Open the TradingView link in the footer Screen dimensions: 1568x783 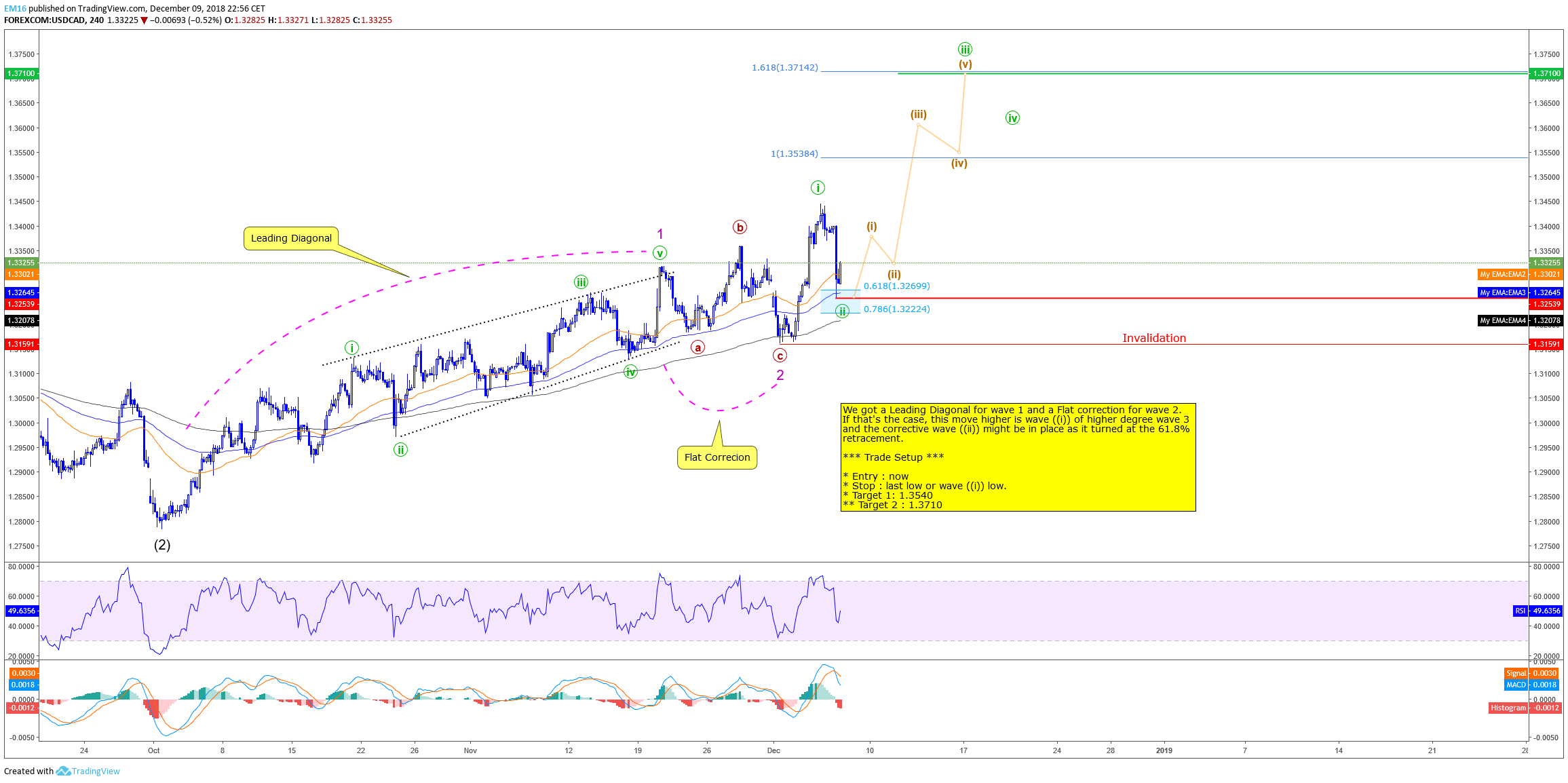pos(96,771)
